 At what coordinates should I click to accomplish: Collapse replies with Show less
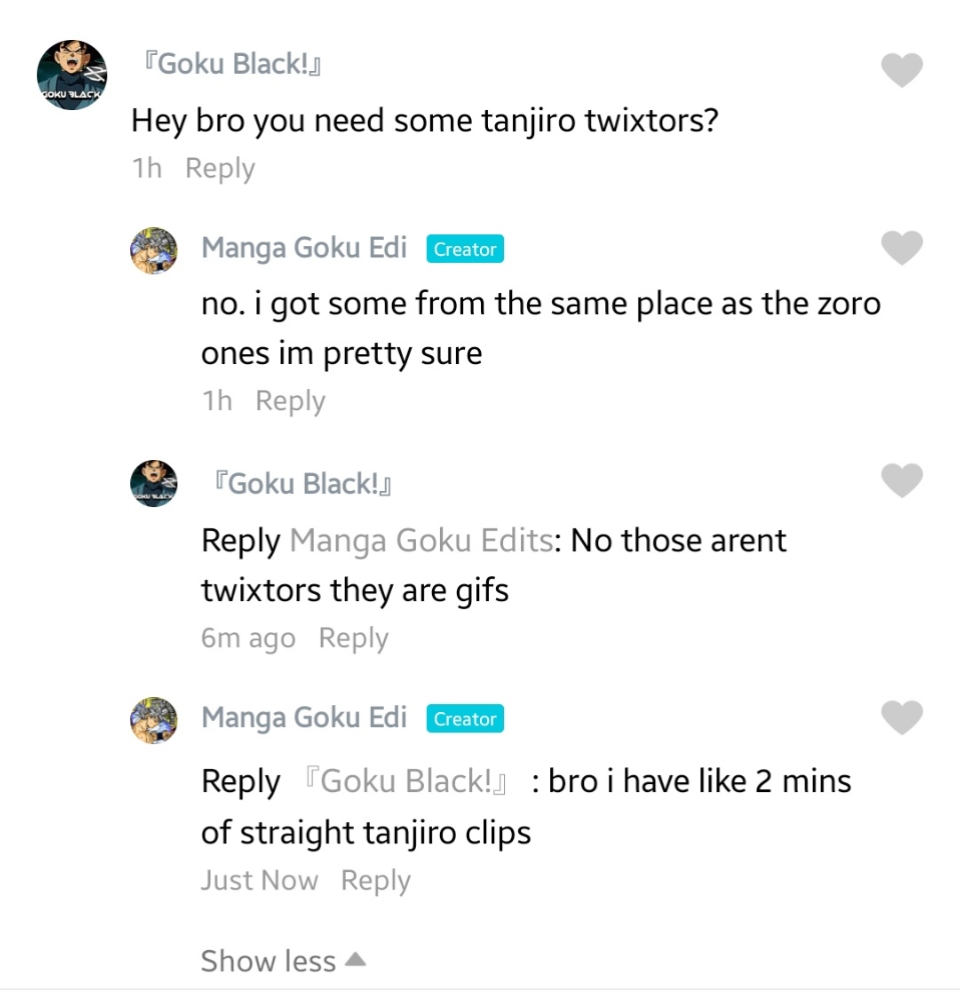(x=283, y=961)
